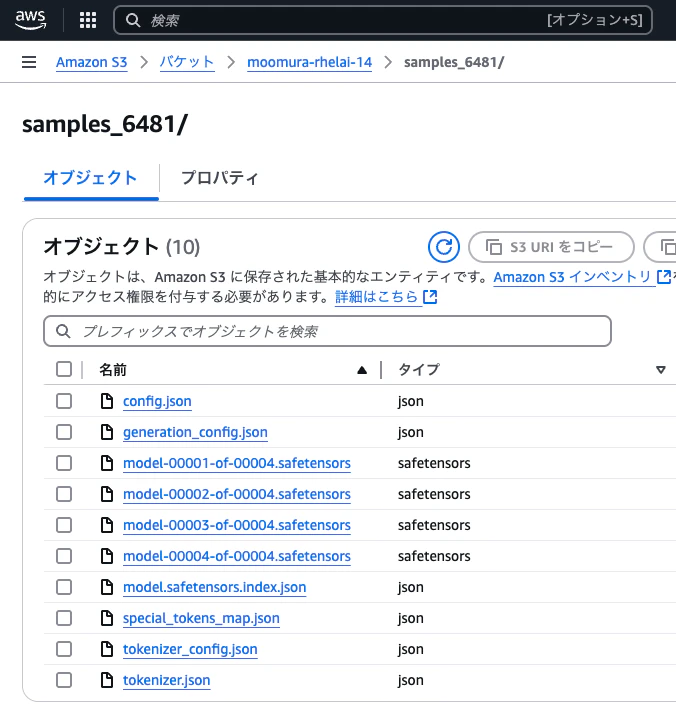The width and height of the screenshot is (676, 707).
Task: Tick the checkbox for model-00002-of-00004.safetensors
Action: 64,494
